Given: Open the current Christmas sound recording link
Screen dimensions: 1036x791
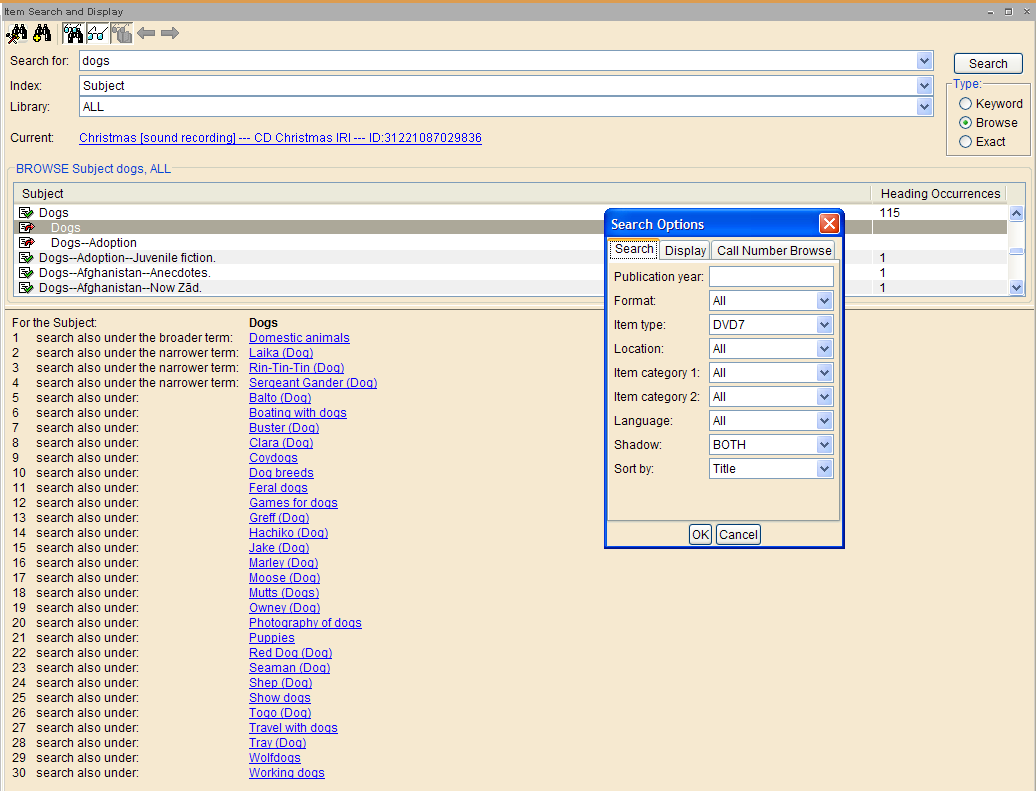Looking at the screenshot, I should coord(280,138).
